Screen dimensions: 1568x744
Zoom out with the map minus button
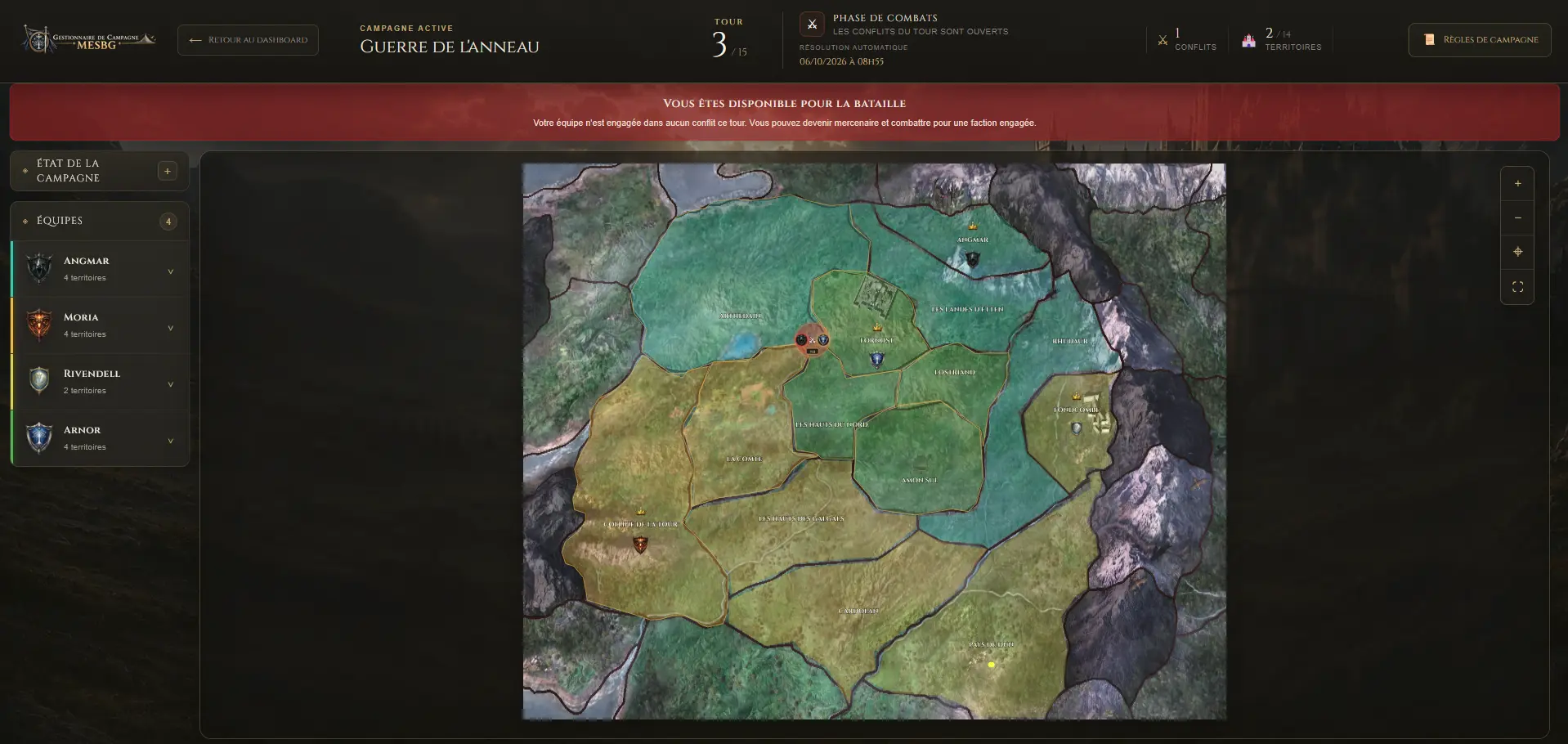point(1517,218)
